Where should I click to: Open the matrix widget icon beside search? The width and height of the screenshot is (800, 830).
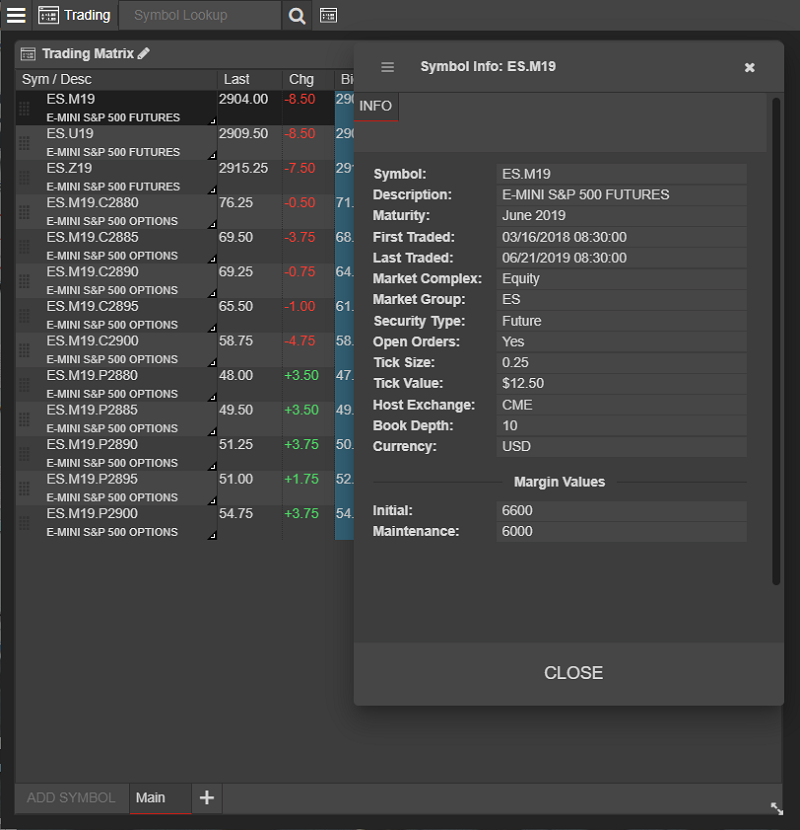click(328, 15)
